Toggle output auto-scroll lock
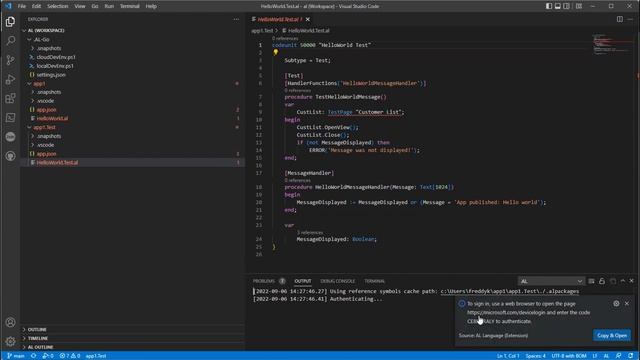 (x=602, y=281)
